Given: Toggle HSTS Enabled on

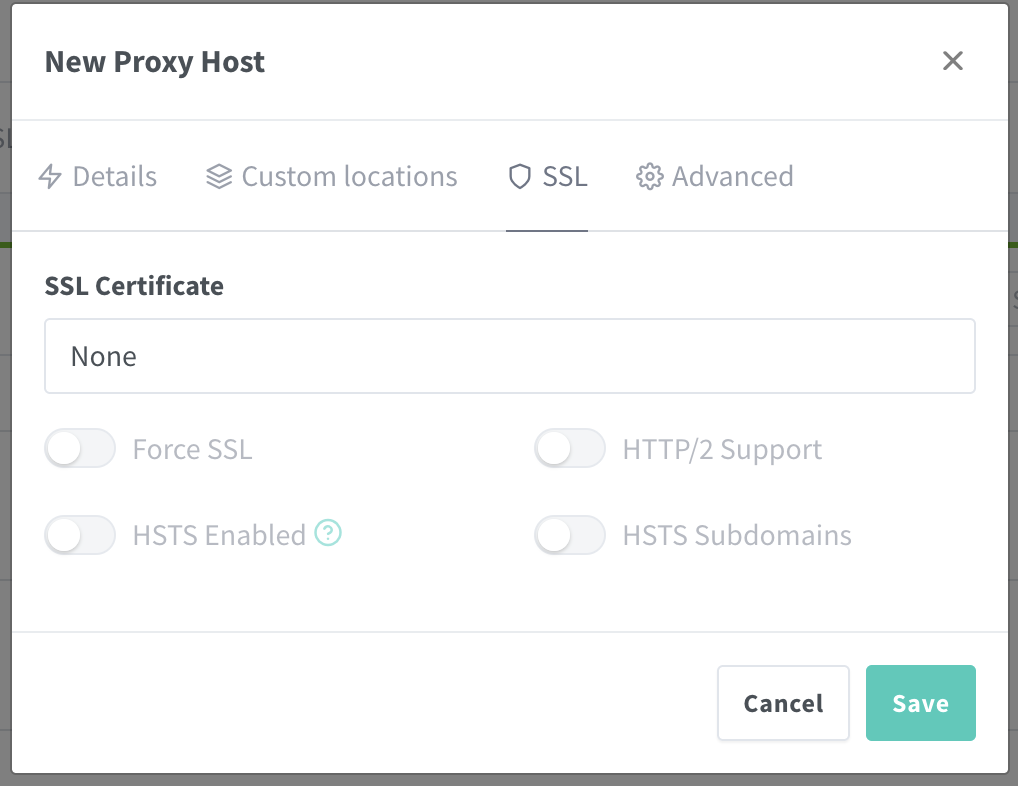Looking at the screenshot, I should pyautogui.click(x=80, y=535).
